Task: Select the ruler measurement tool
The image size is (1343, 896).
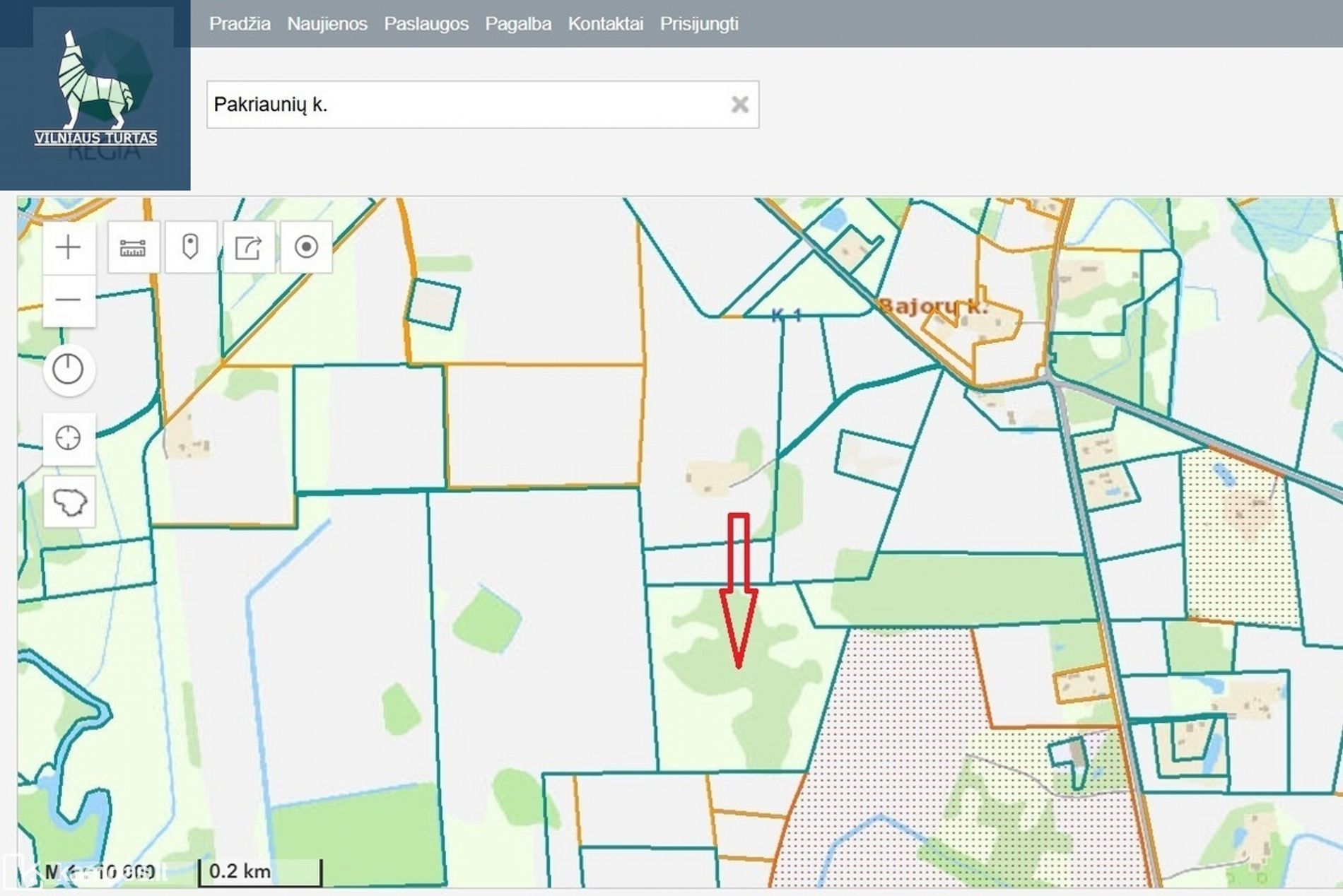Action: pos(133,247)
